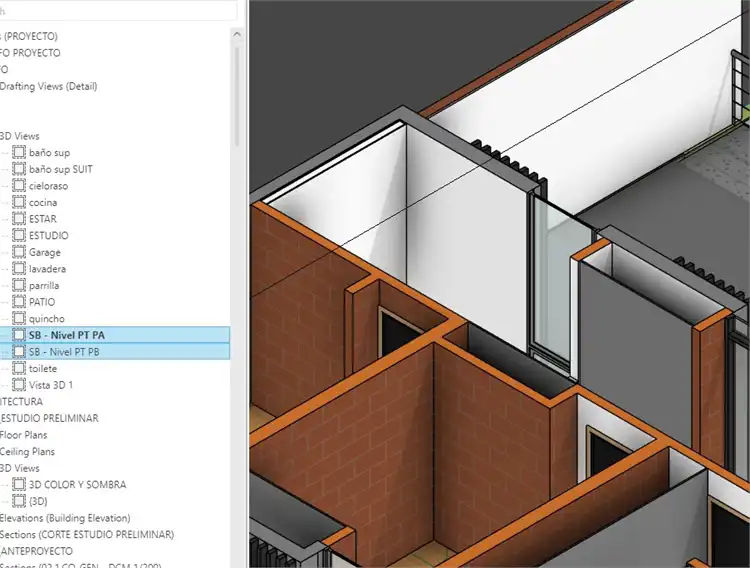Image resolution: width=750 pixels, height=568 pixels.
Task: Select the '{3D}' view label
Action: point(38,501)
